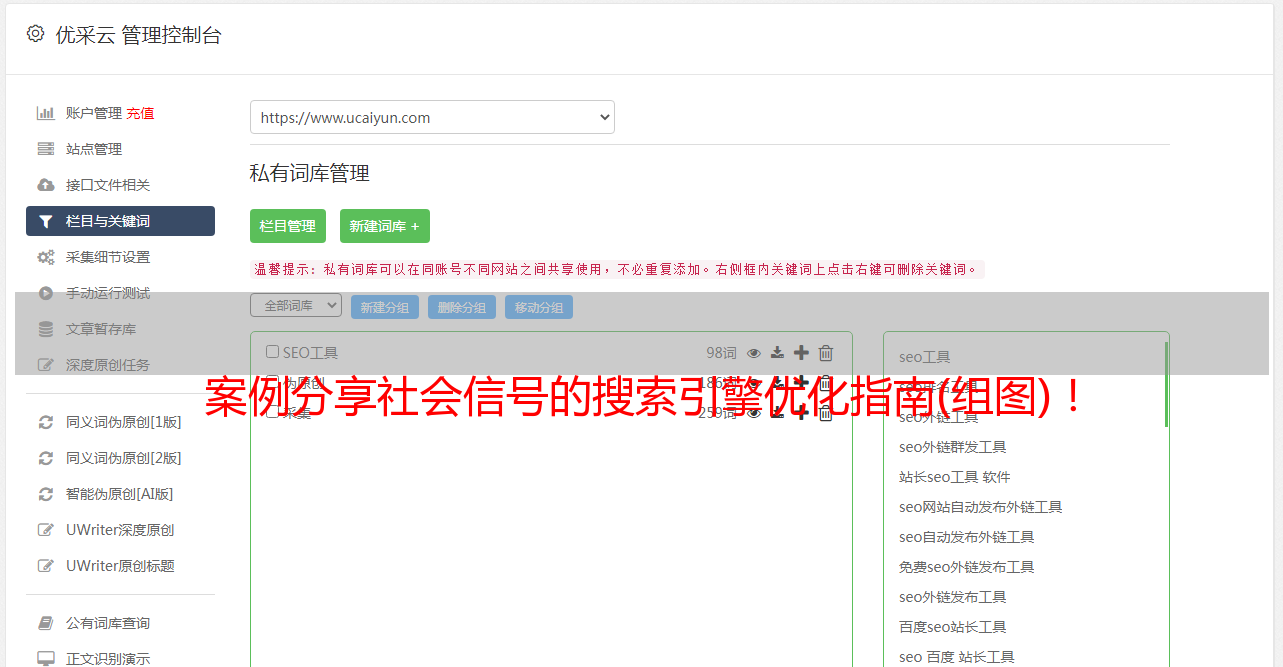Image resolution: width=1283 pixels, height=667 pixels.
Task: Download the SEO工具 library
Action: [777, 352]
